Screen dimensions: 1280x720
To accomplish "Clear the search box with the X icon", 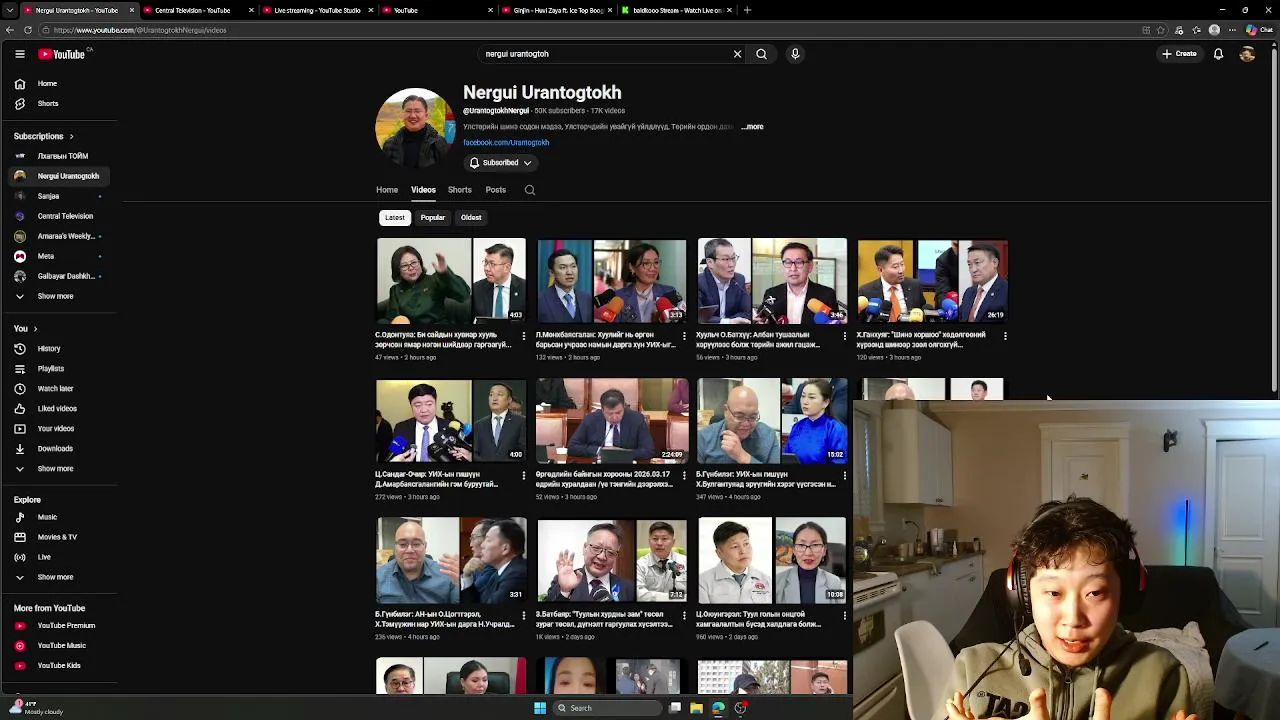I will click(738, 54).
